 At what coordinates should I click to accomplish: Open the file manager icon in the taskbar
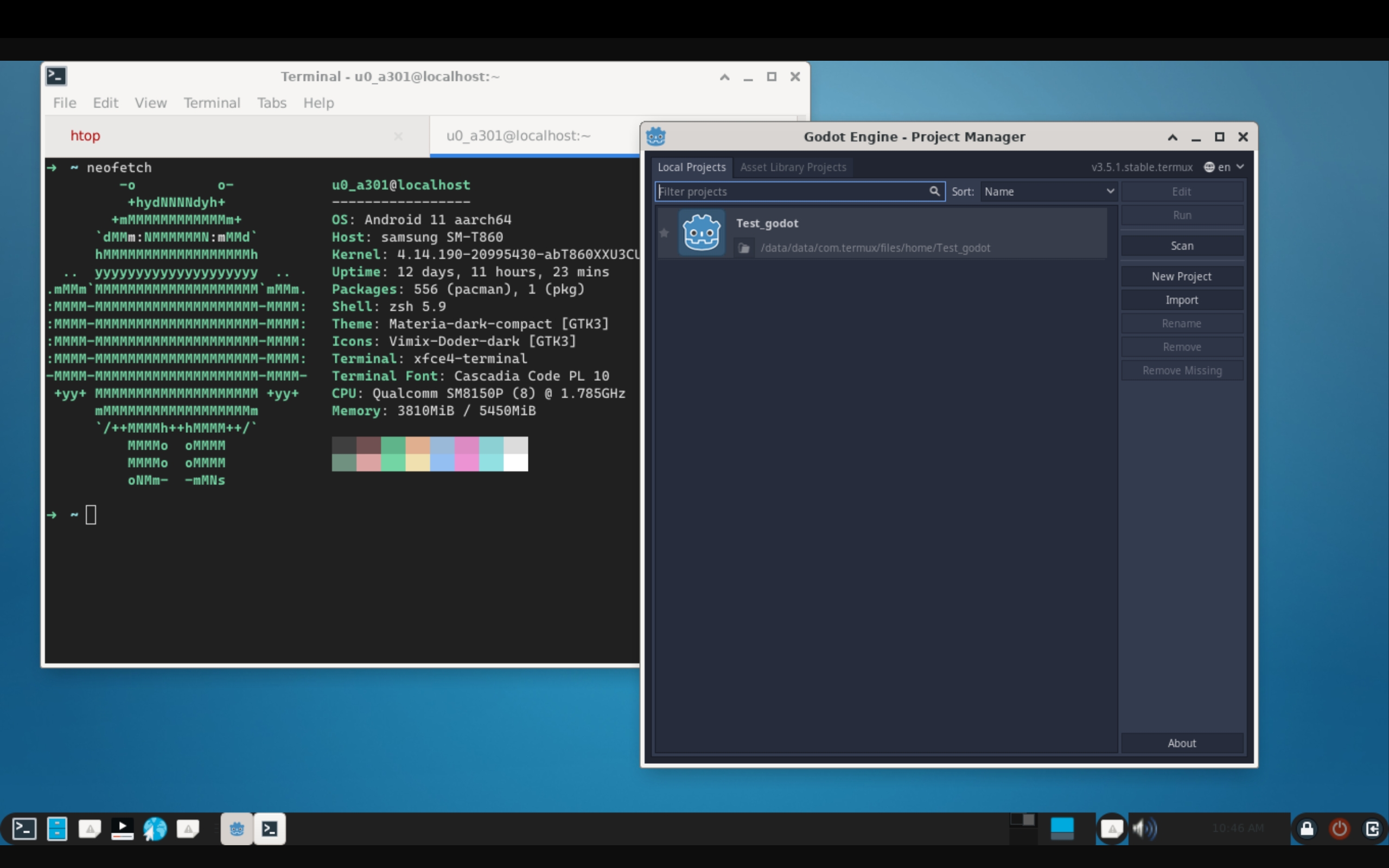click(x=58, y=828)
